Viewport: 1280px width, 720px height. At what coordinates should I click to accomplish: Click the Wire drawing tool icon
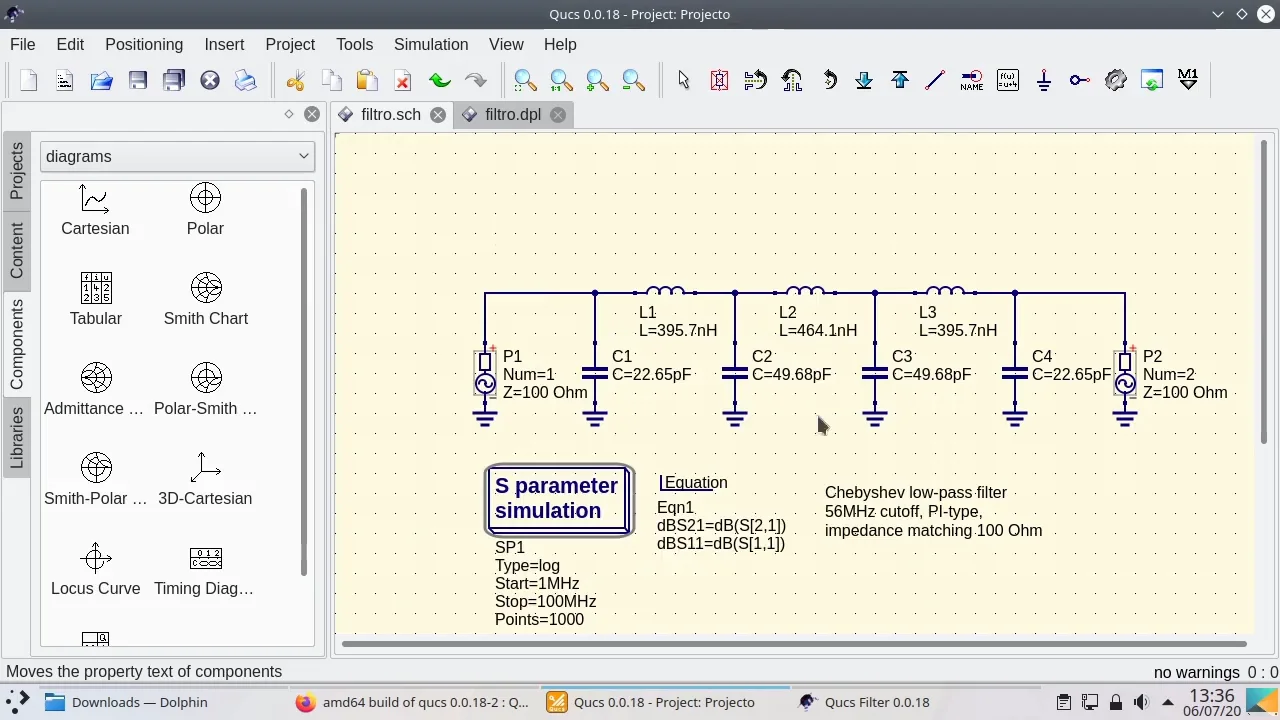tap(935, 80)
